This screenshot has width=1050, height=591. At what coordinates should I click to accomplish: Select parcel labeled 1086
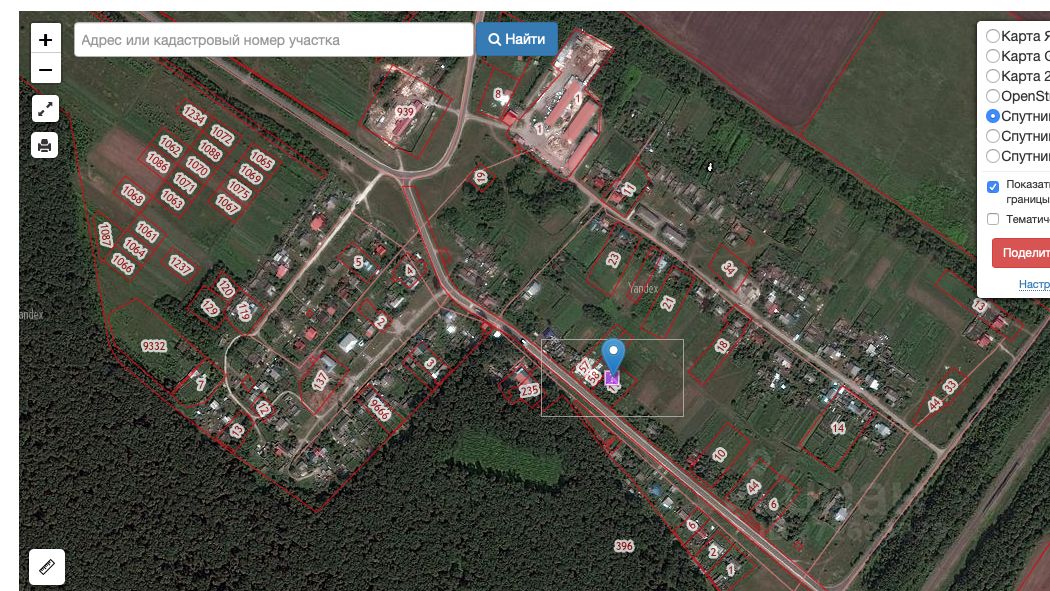pos(158,162)
